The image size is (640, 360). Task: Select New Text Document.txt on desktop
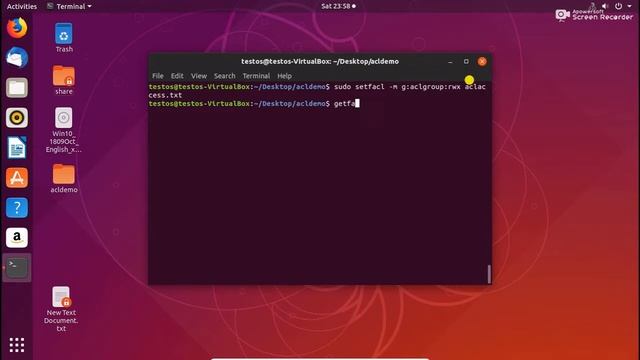pos(61,309)
